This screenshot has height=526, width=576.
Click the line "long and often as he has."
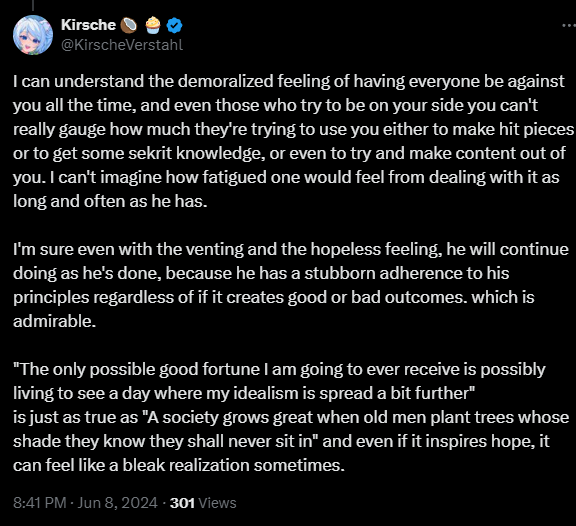tap(110, 201)
